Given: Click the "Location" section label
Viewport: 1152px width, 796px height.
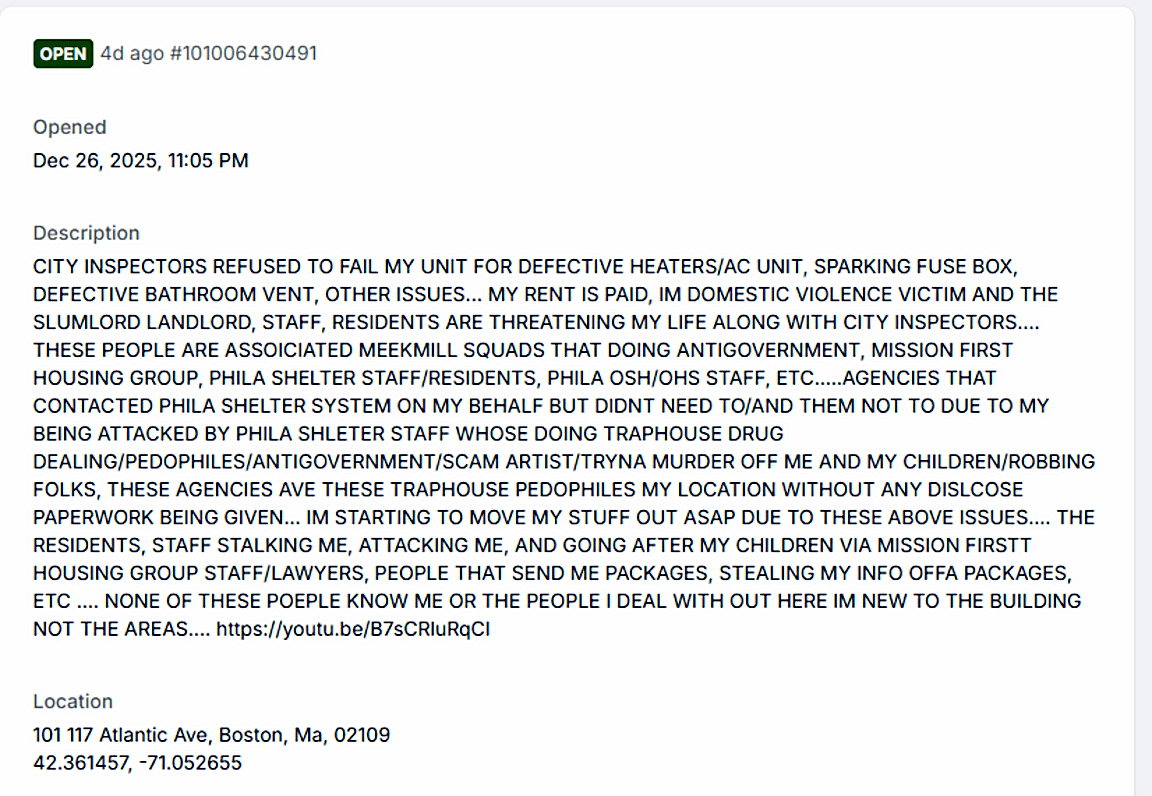Looking at the screenshot, I should (x=73, y=701).
